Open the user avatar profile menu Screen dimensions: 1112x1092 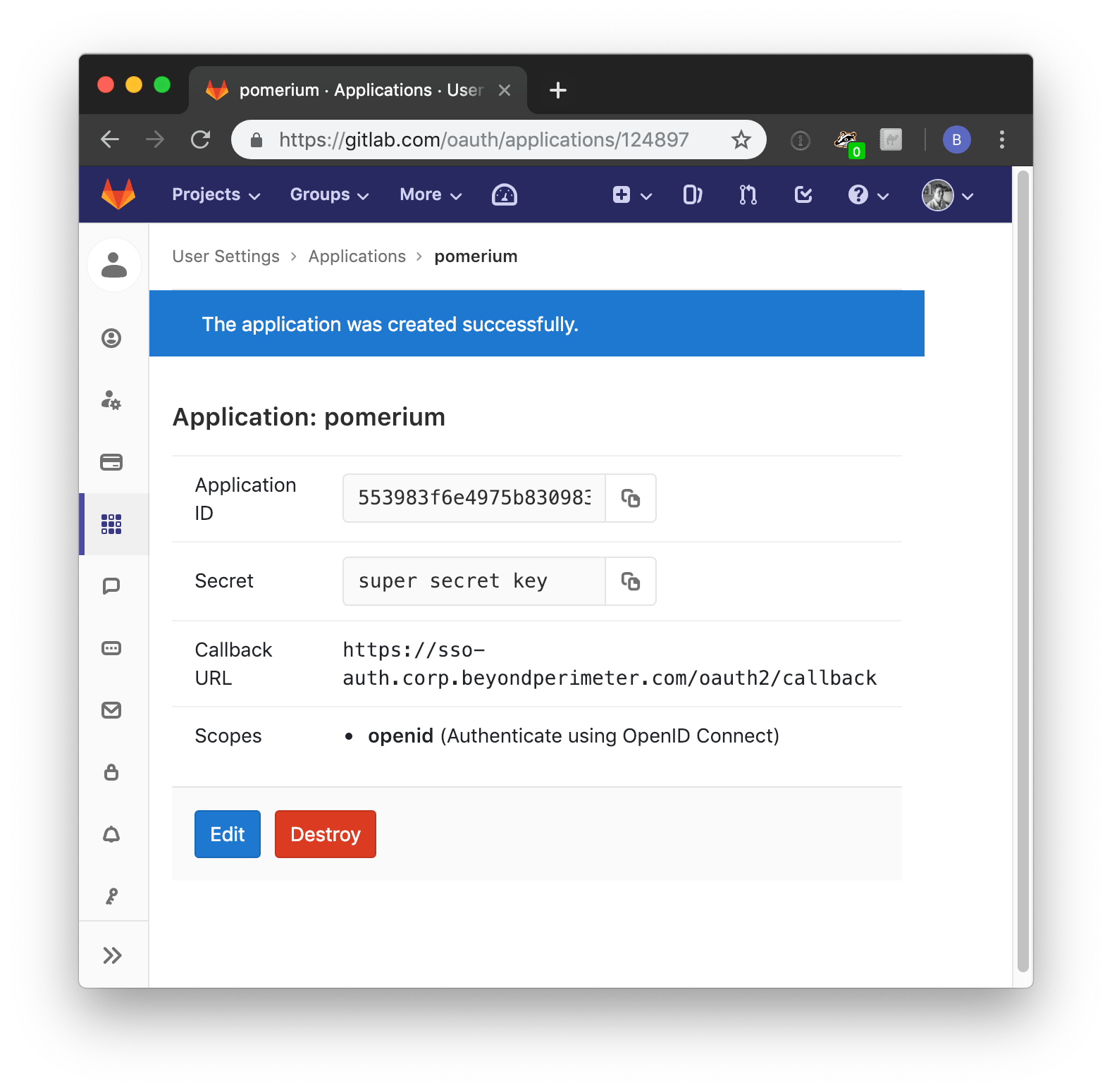[x=948, y=195]
